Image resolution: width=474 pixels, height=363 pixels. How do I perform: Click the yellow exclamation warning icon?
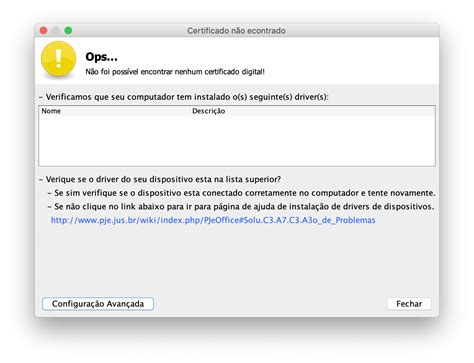(58, 59)
